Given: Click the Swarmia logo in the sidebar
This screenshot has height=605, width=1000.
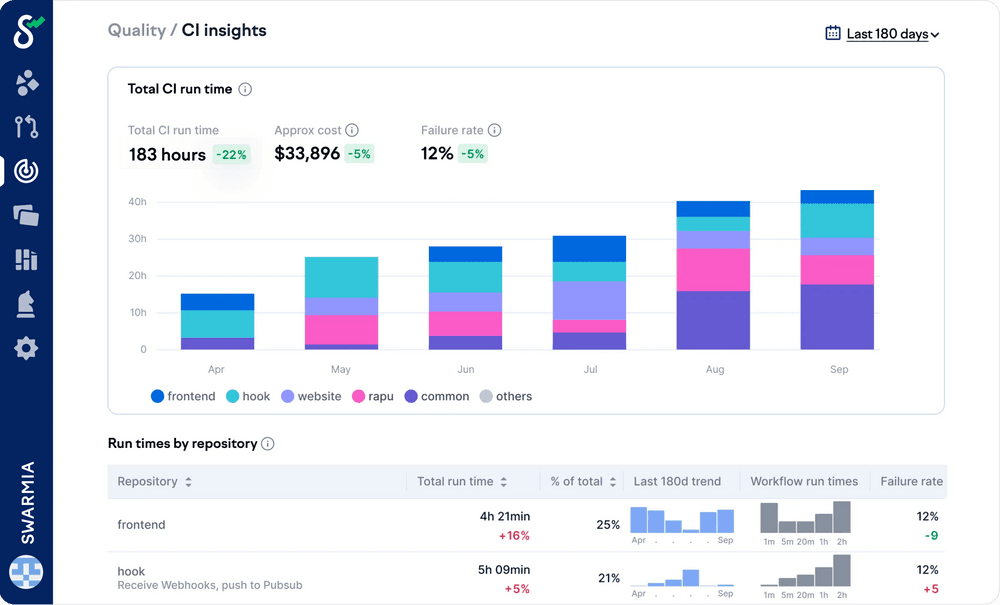Looking at the screenshot, I should (x=27, y=32).
